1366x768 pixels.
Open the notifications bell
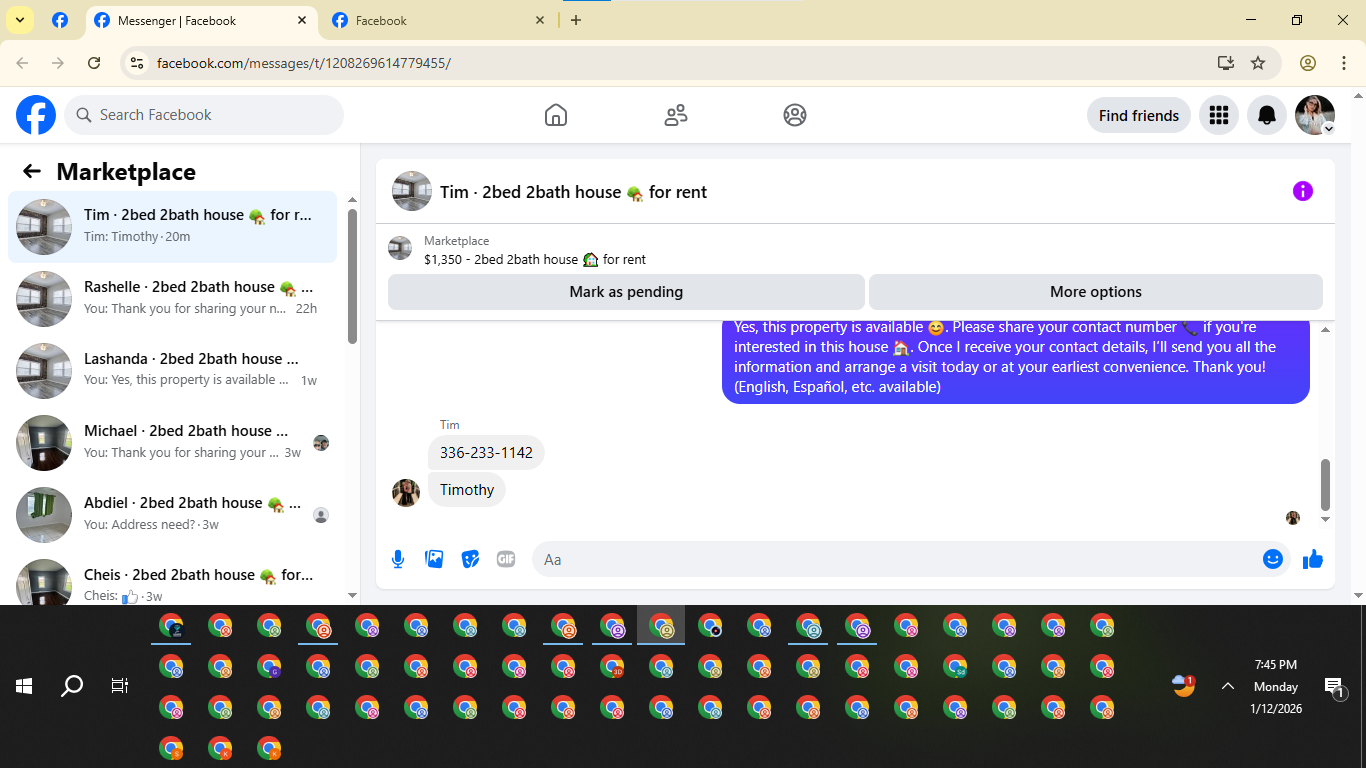click(1267, 115)
